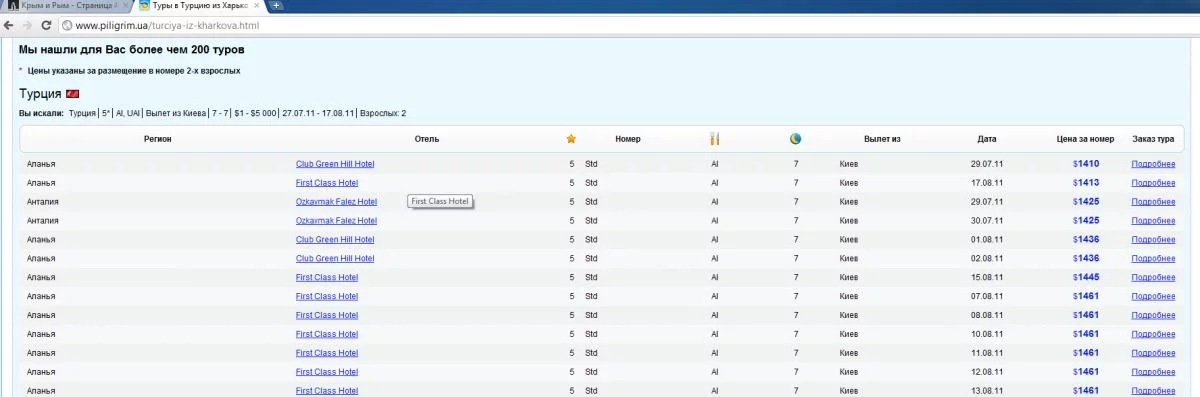Click the search criterion '27.07.11 - 17.08.11'
The height and width of the screenshot is (397, 1200).
pyautogui.click(x=318, y=114)
